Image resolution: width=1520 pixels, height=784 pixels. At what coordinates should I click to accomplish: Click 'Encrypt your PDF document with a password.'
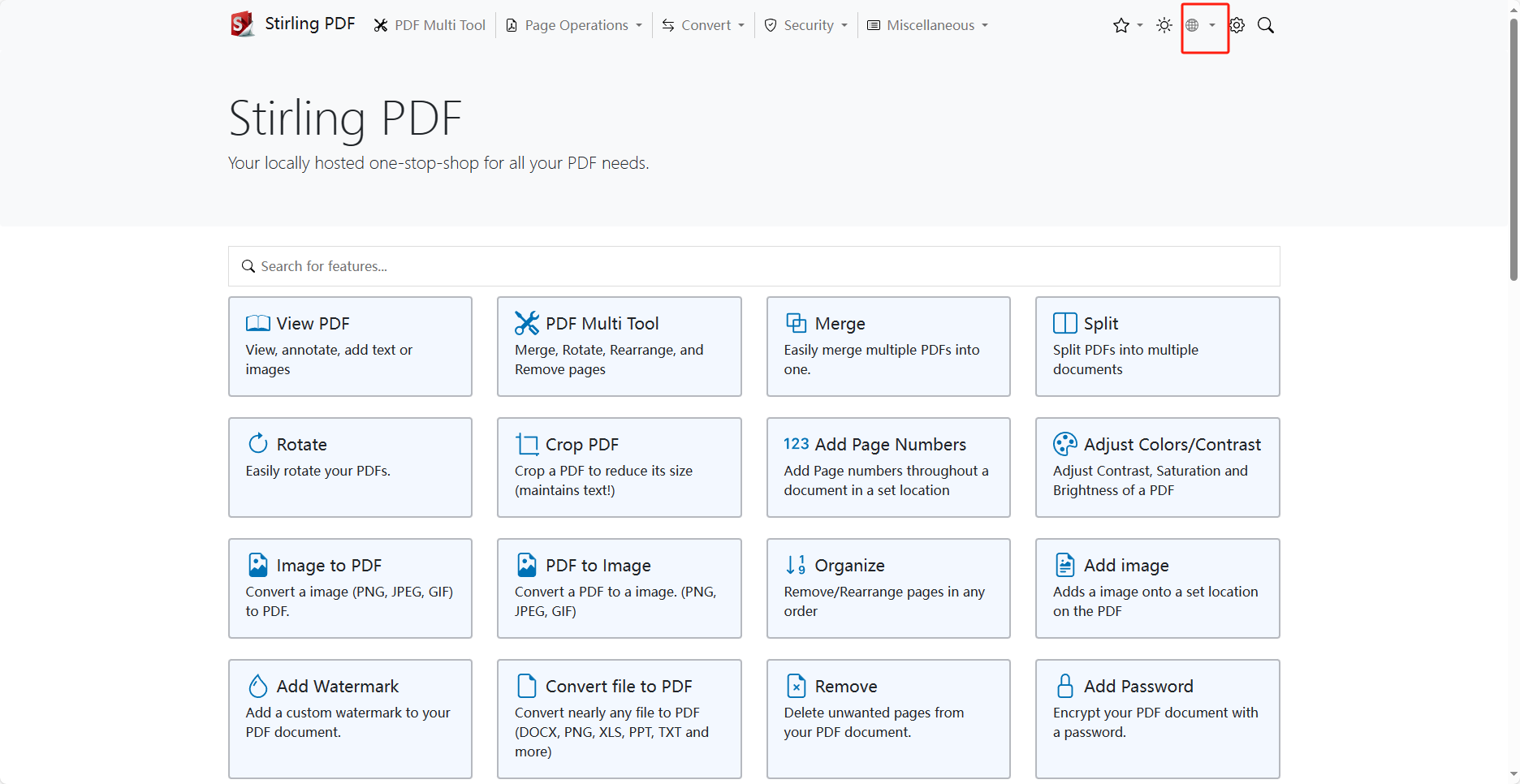[1155, 722]
